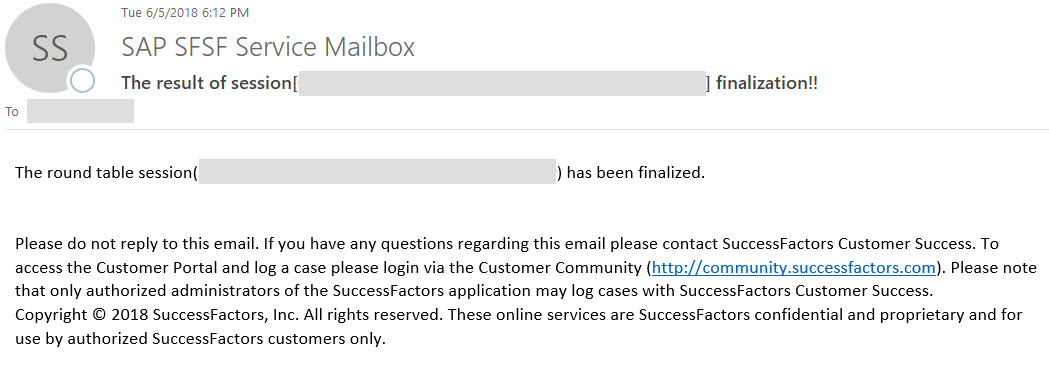This screenshot has width=1049, height=367.
Task: Open the community.successfactors.com link
Action: [x=793, y=268]
